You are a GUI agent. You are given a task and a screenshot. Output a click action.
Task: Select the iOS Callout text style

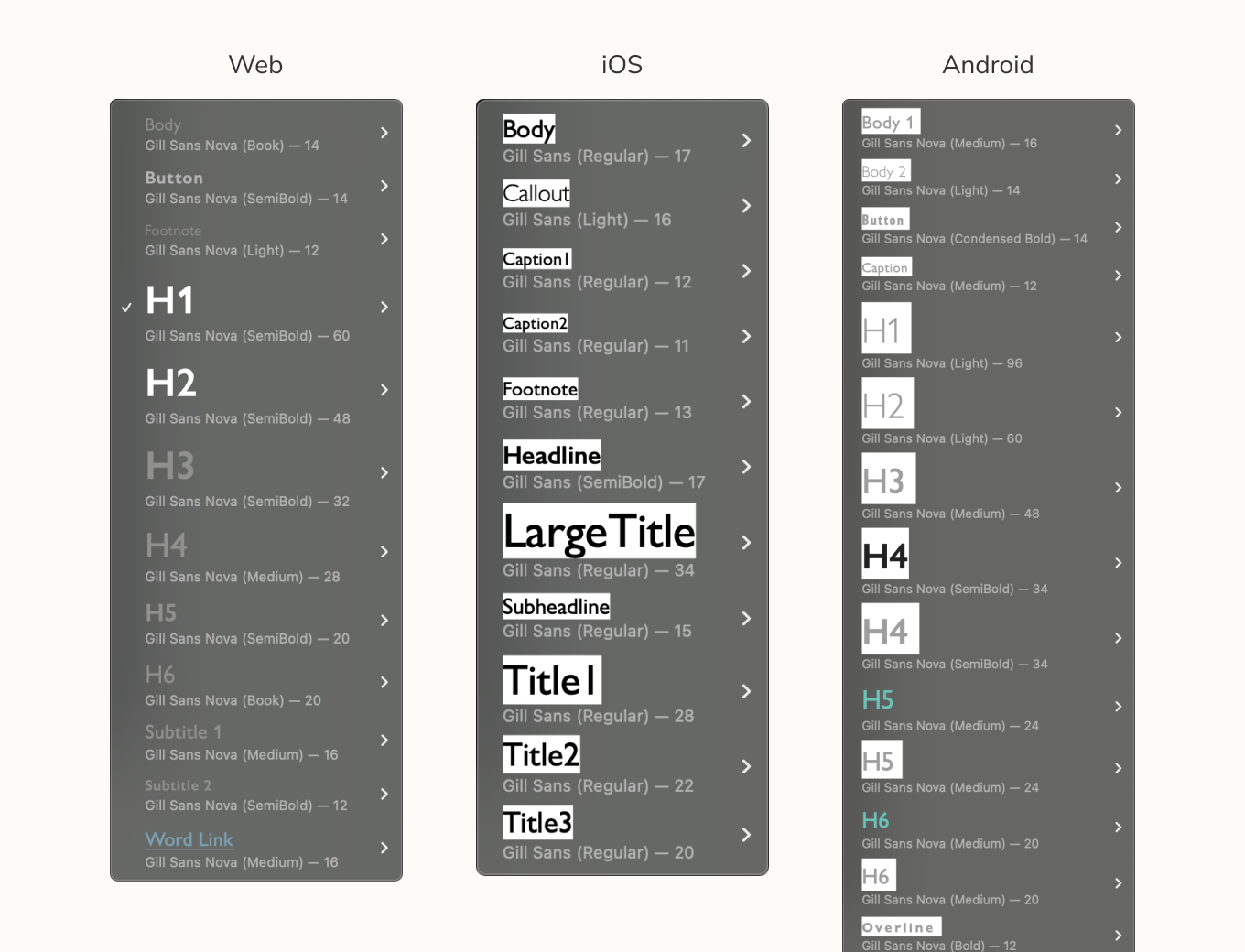point(622,205)
